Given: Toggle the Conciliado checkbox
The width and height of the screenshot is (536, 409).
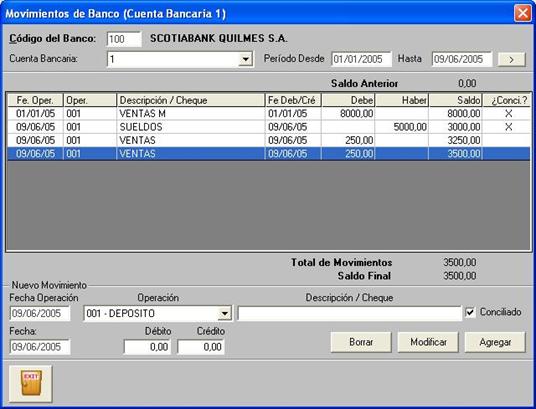Looking at the screenshot, I should [x=470, y=312].
